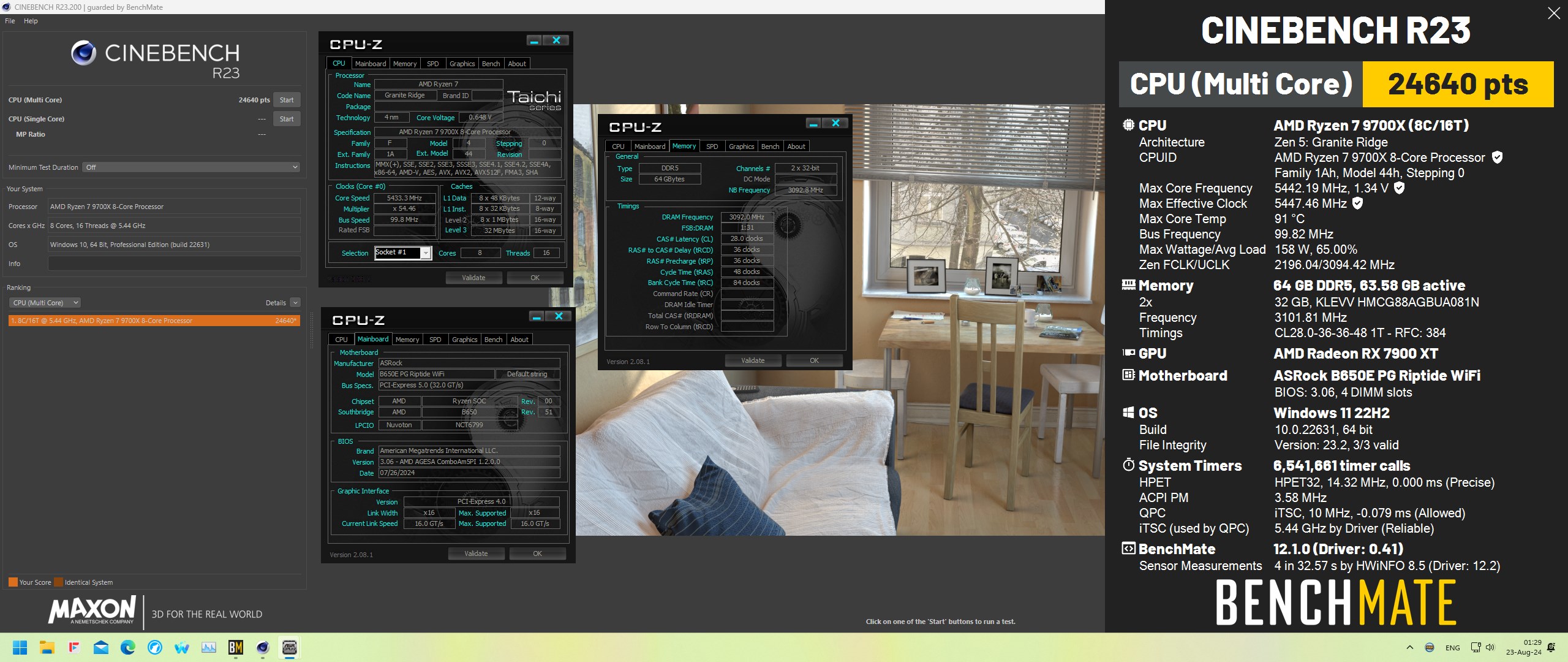Screen dimensions: 1568x662
Task: Click the Cinebench R23 logo sphere
Action: (x=83, y=53)
